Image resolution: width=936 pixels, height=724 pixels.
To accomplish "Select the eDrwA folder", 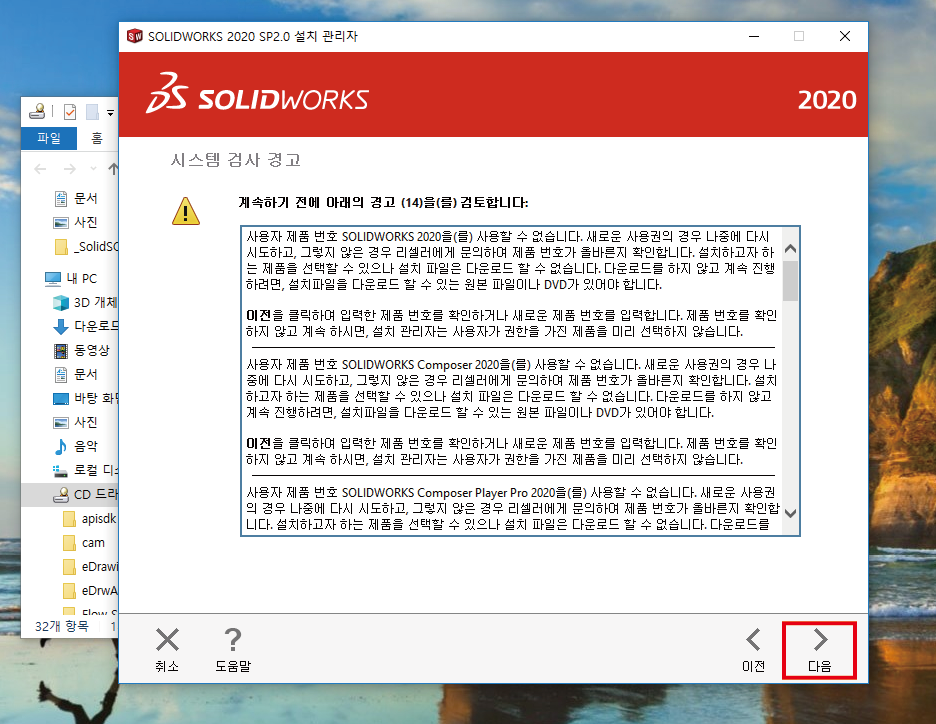I will [x=90, y=590].
